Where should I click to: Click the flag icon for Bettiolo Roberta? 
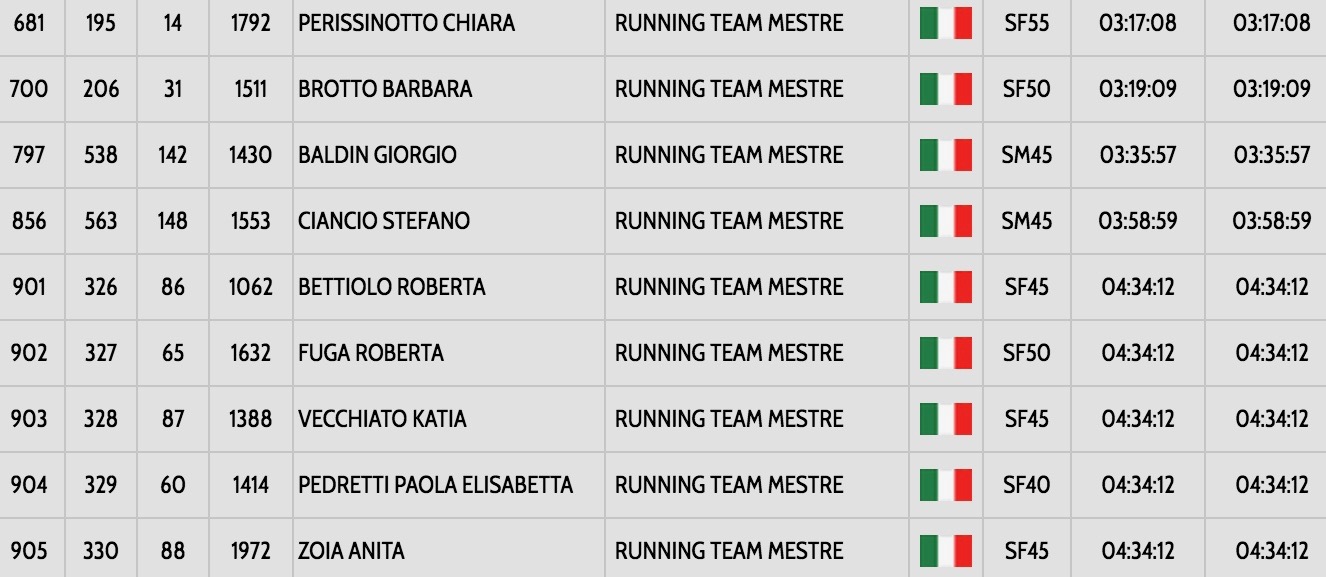click(x=945, y=287)
